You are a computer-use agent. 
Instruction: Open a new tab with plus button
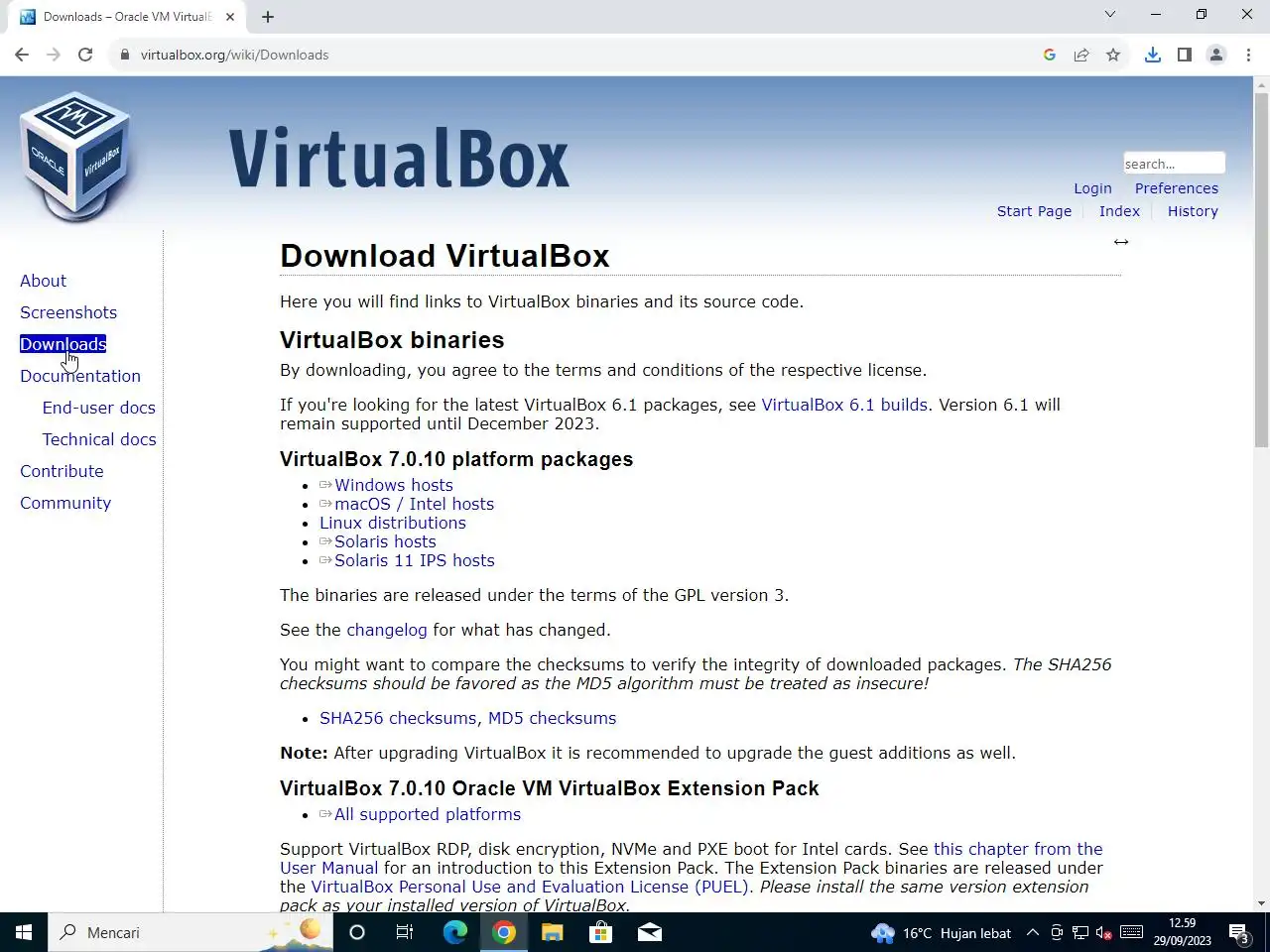[268, 17]
